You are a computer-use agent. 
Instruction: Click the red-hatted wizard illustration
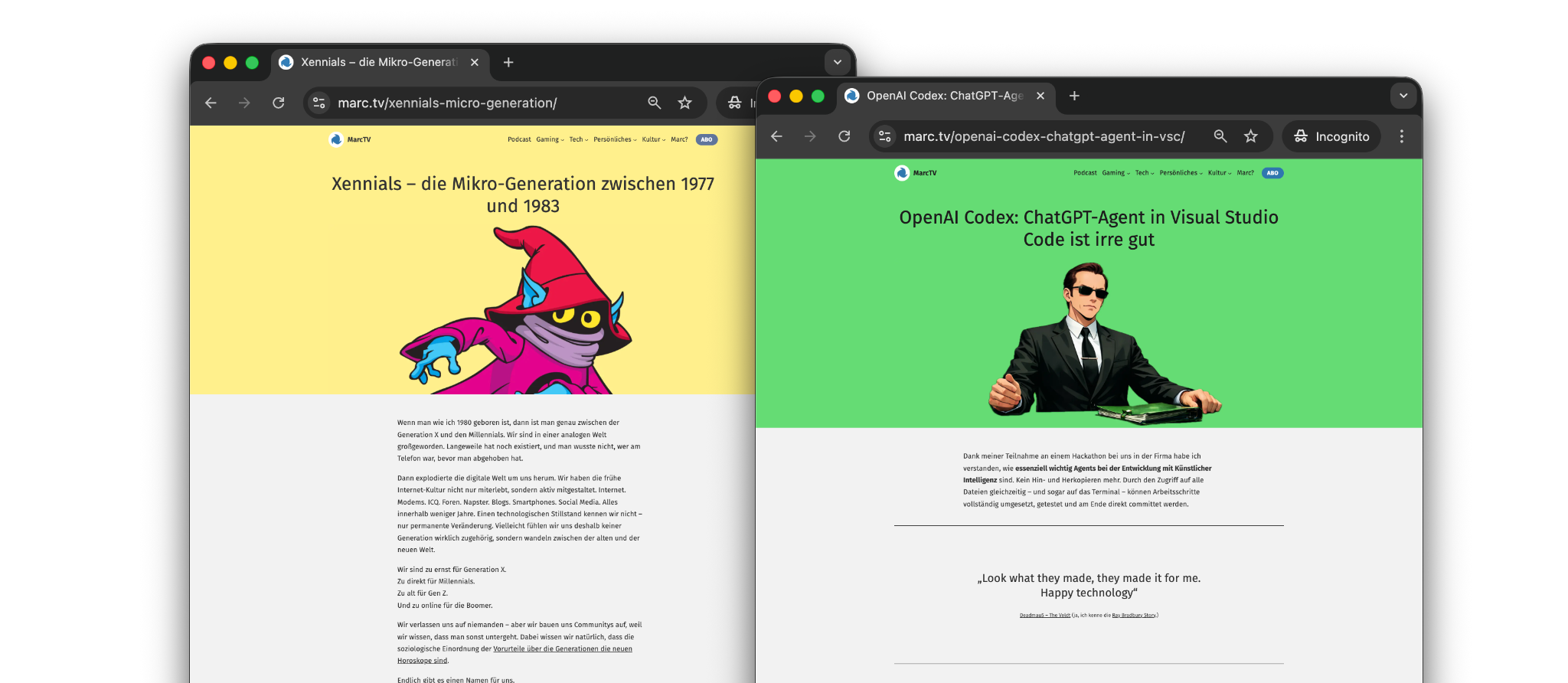(x=516, y=310)
